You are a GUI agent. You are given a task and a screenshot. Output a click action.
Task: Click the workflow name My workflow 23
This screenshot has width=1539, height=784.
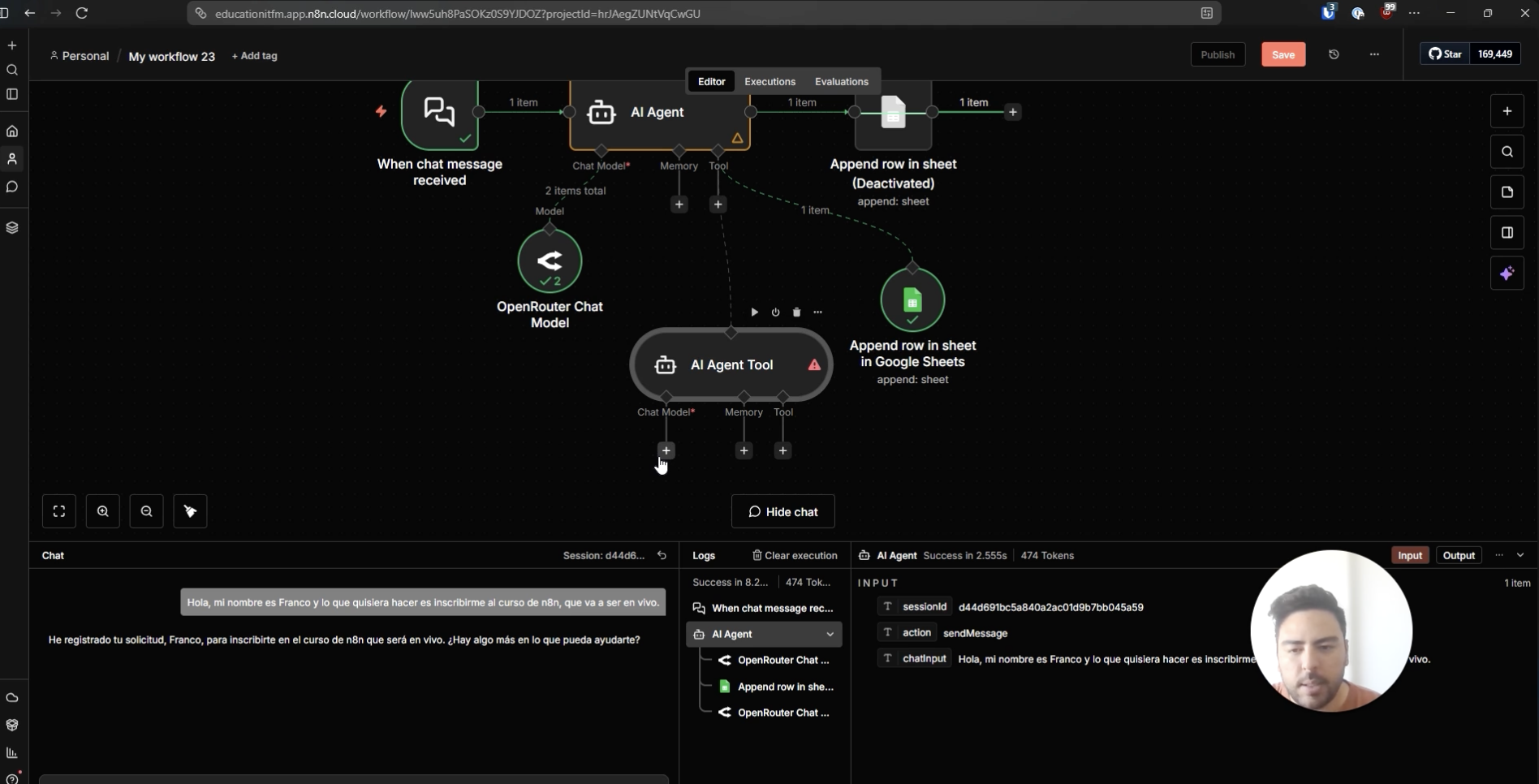click(x=171, y=56)
